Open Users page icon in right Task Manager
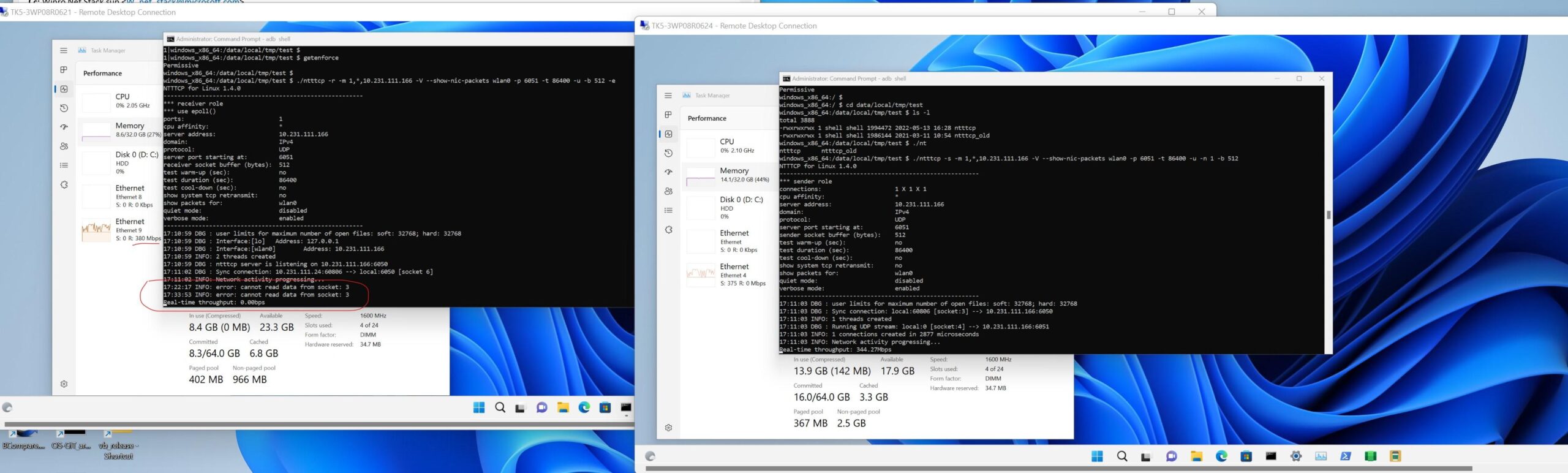This screenshot has height=473, width=1568. [x=668, y=191]
